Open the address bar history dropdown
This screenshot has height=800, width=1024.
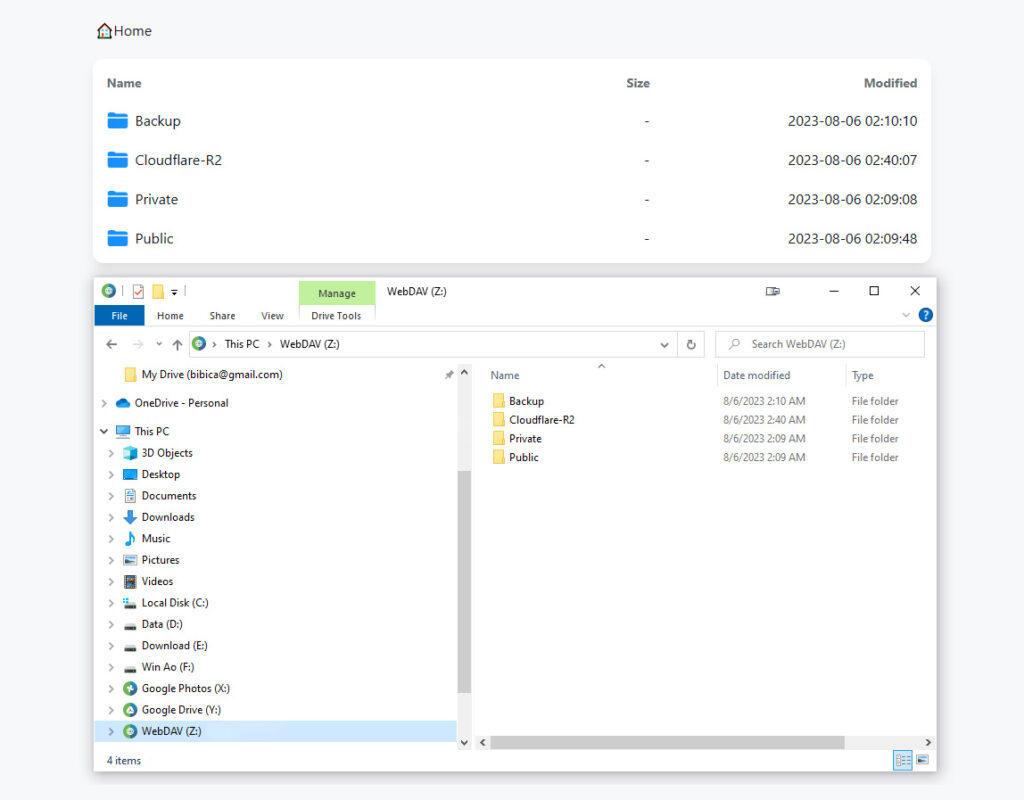pyautogui.click(x=665, y=344)
